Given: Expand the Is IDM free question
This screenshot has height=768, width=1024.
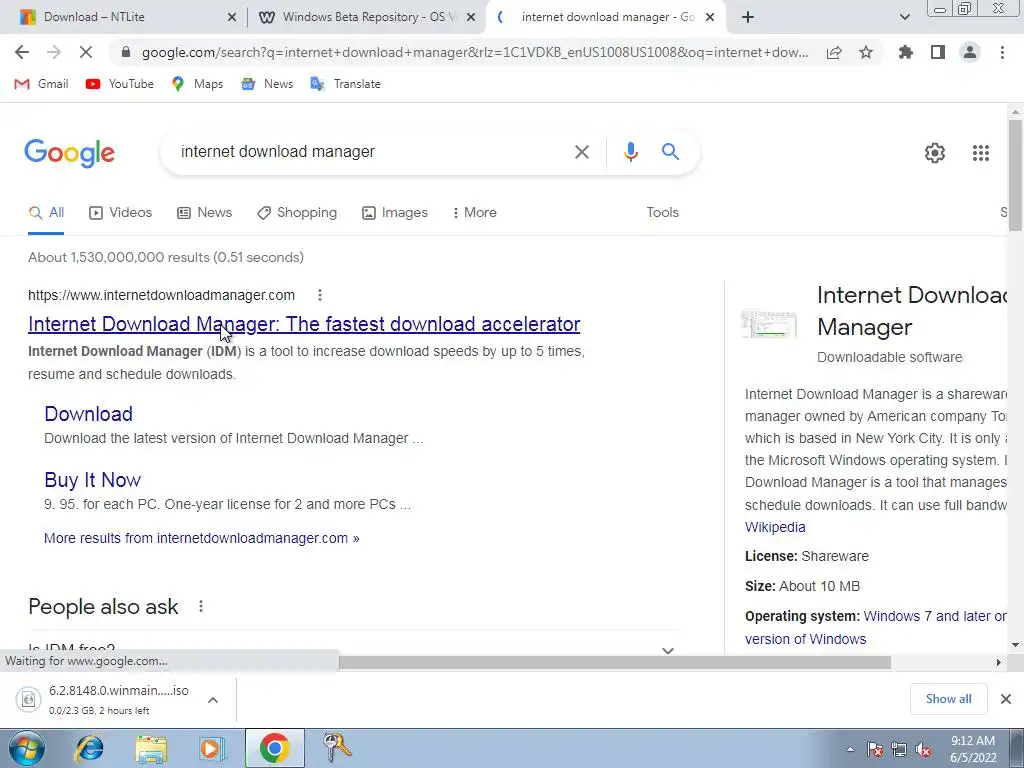Looking at the screenshot, I should (x=355, y=649).
